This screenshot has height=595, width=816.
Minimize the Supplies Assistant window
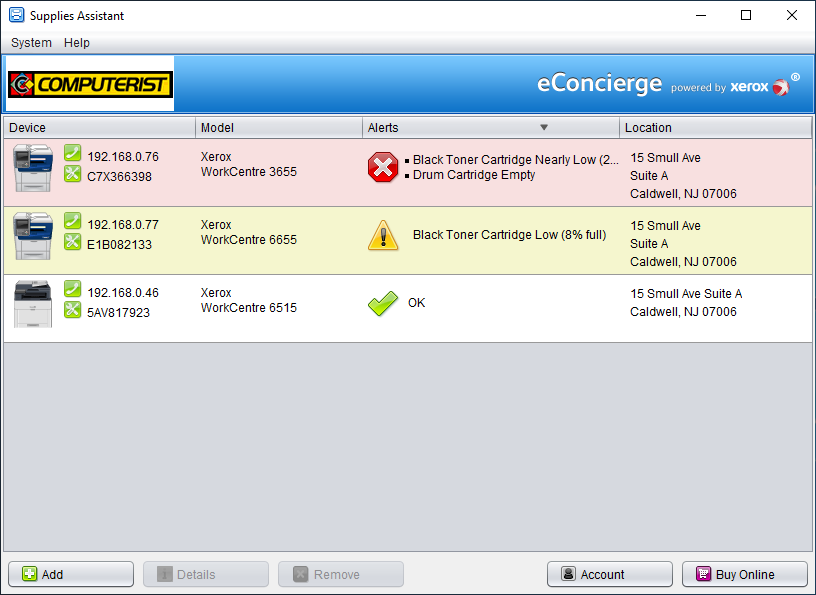[x=701, y=15]
